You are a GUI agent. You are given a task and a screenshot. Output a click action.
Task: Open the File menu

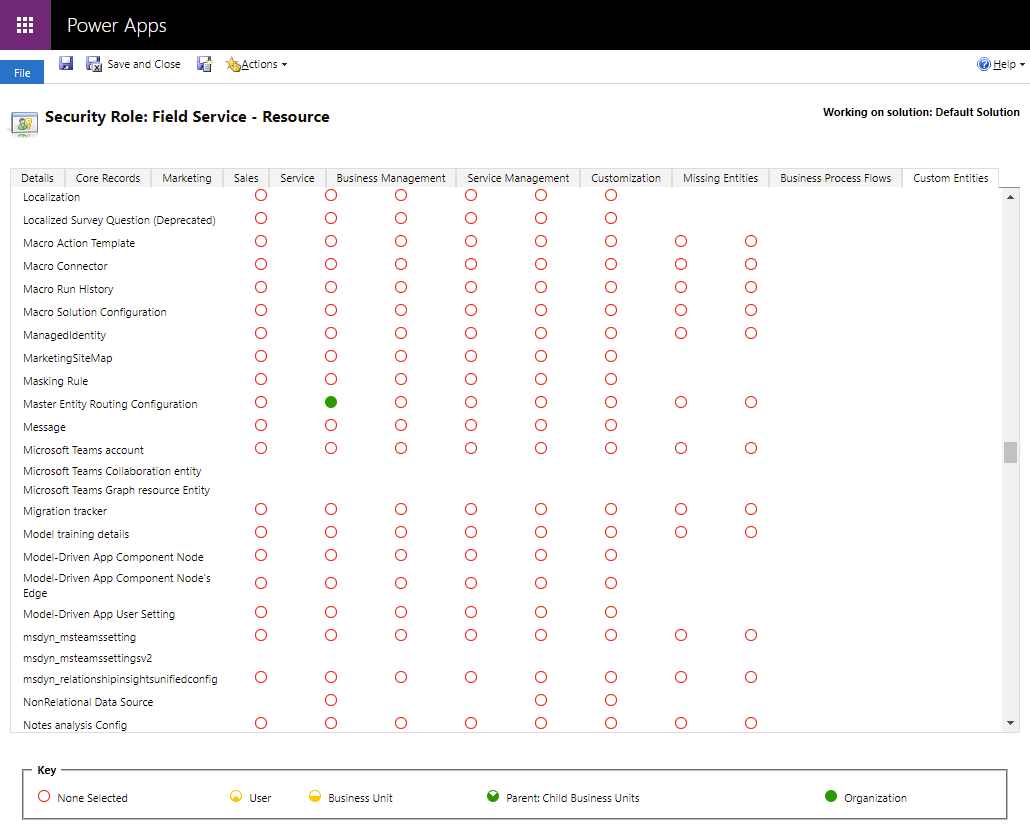[x=22, y=73]
